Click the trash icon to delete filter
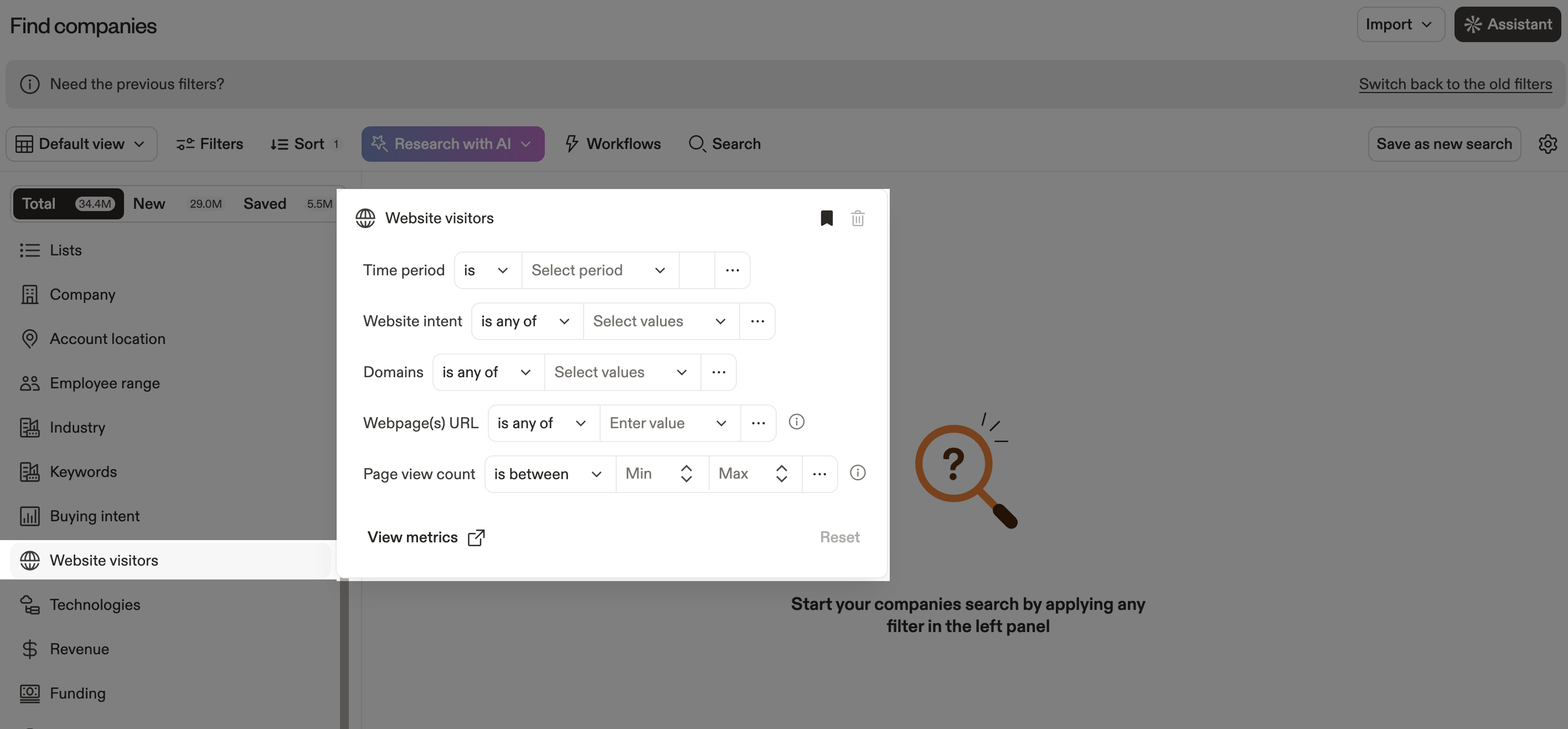This screenshot has width=1568, height=729. tap(857, 218)
